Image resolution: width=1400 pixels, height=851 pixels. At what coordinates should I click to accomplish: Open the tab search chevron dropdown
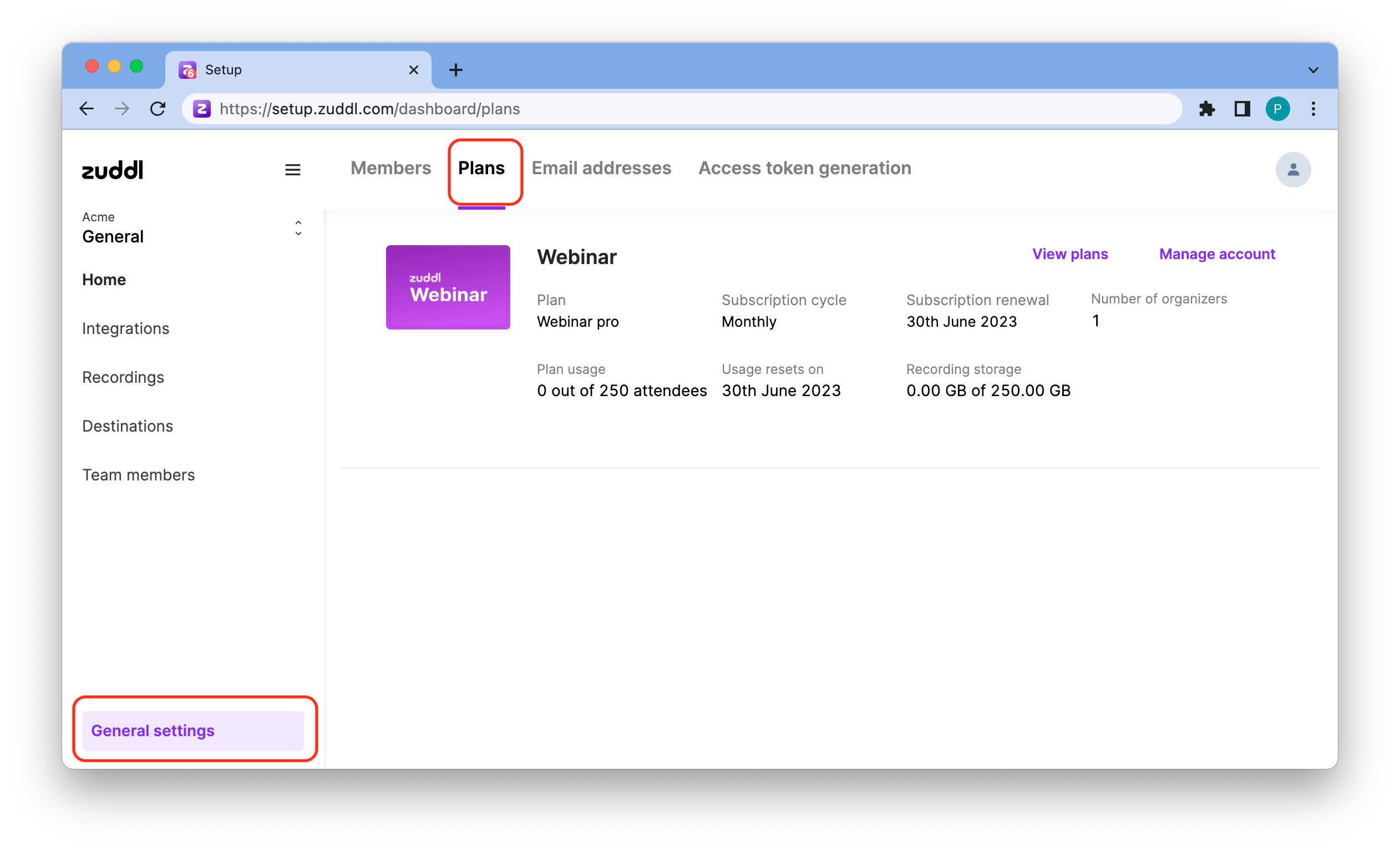[1312, 70]
